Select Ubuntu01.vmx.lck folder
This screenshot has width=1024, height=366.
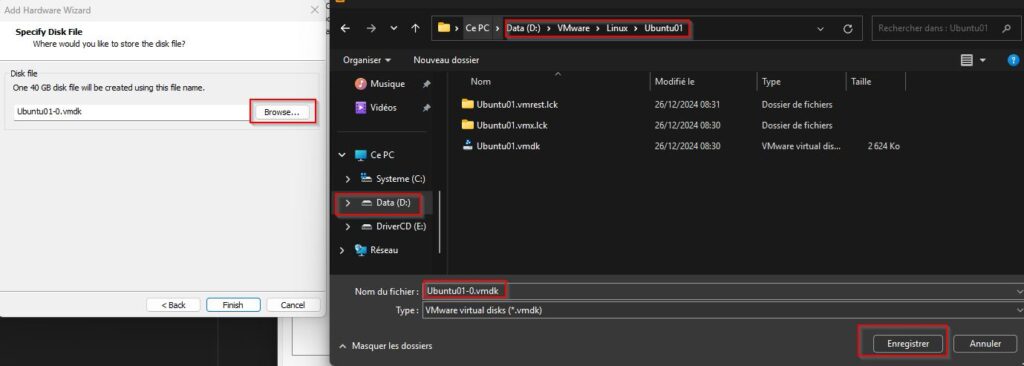tap(511, 125)
